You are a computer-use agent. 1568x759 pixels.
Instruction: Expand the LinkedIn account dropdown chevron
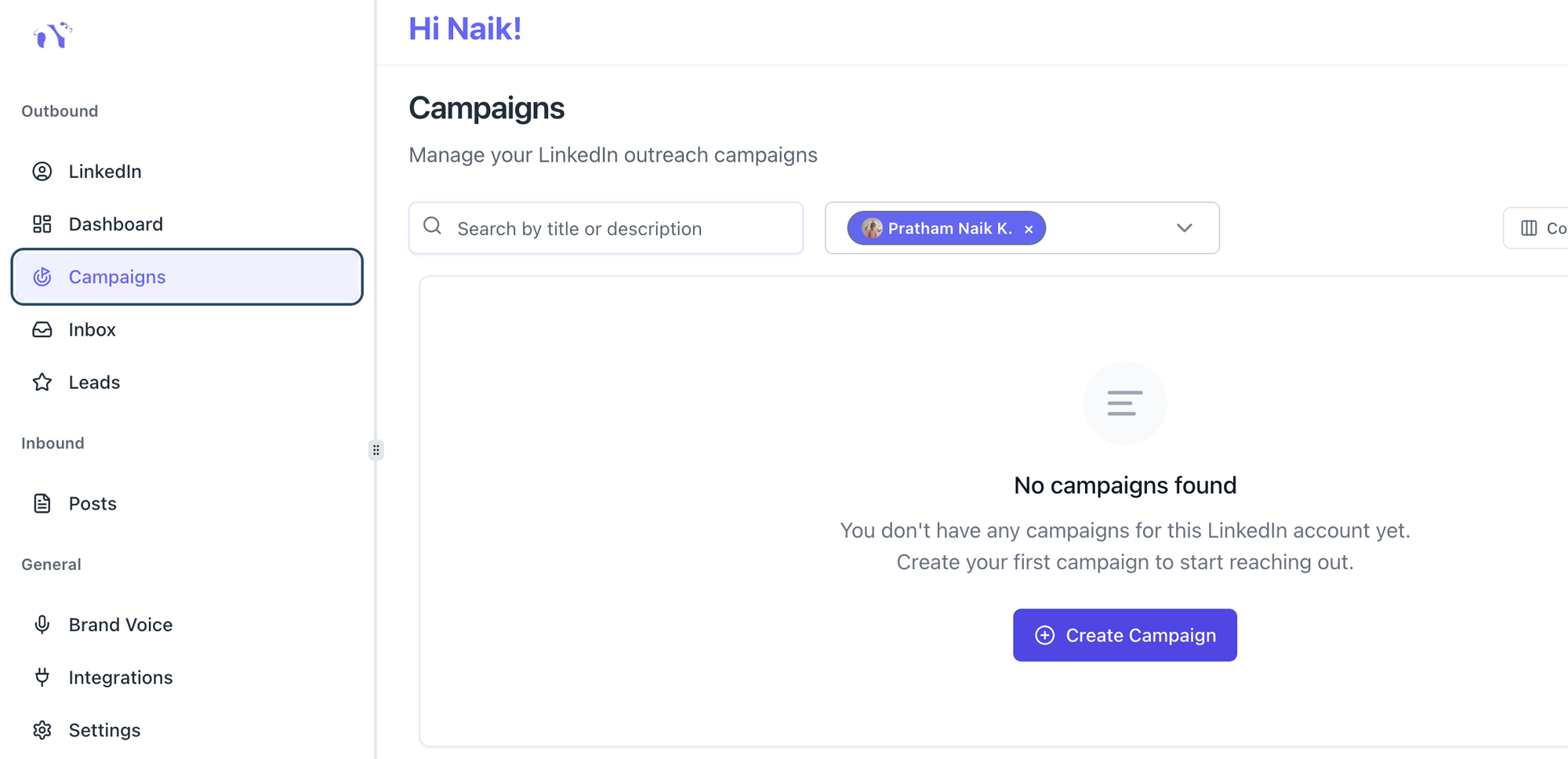coord(1184,228)
